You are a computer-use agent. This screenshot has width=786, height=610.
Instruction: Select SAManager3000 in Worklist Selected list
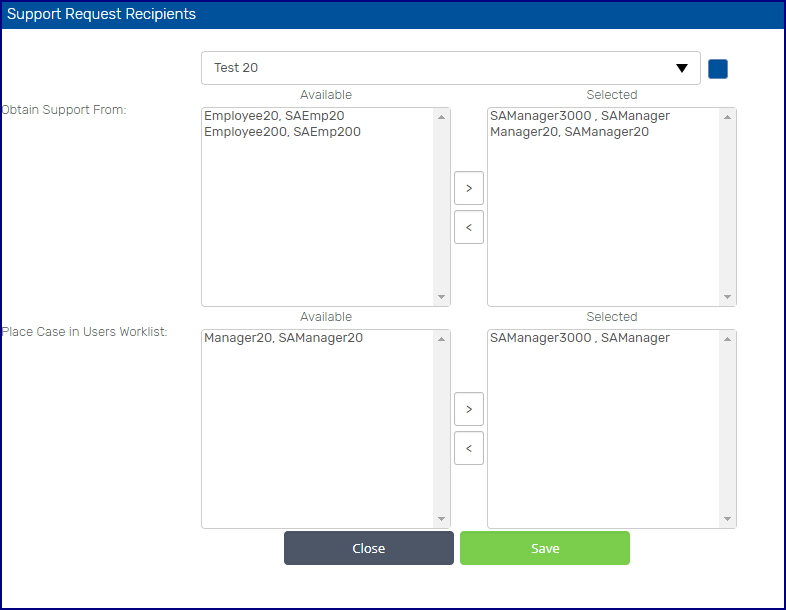point(579,338)
